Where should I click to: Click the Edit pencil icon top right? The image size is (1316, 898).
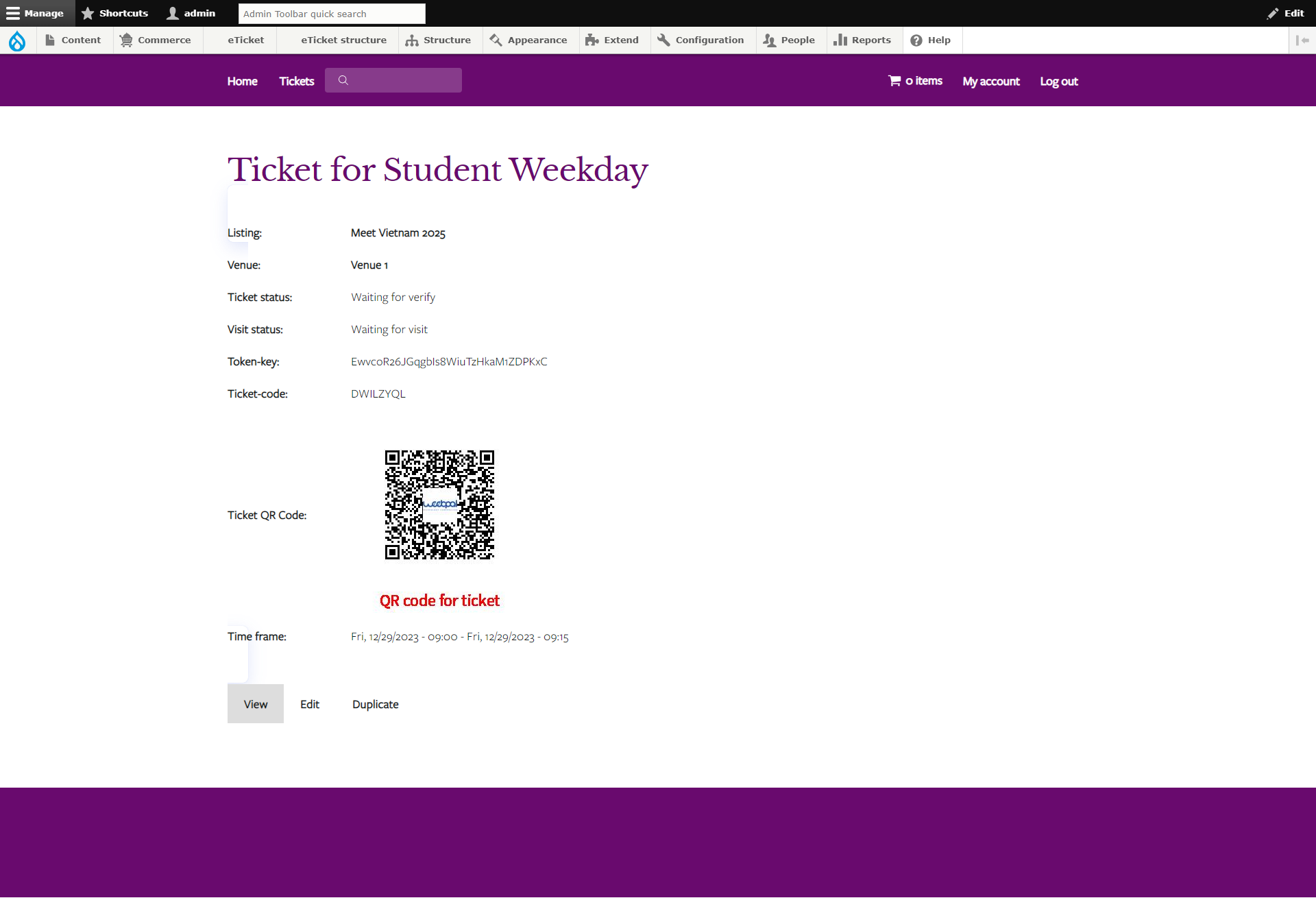point(1274,13)
